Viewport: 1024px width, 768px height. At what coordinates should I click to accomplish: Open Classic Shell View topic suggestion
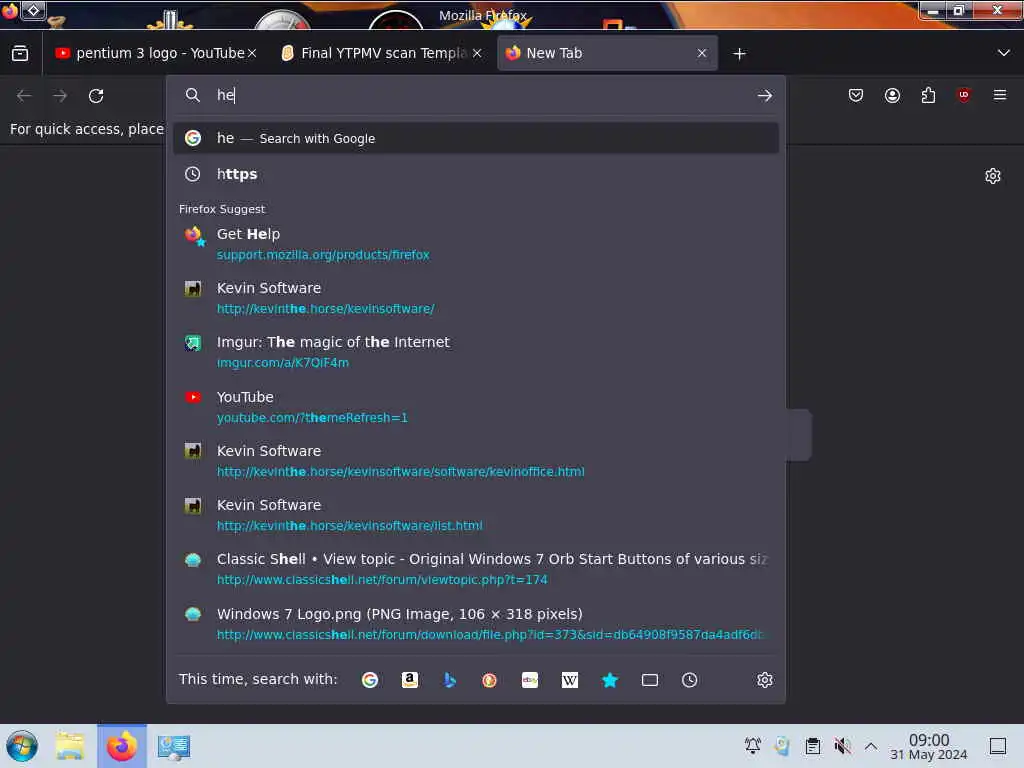coord(475,569)
